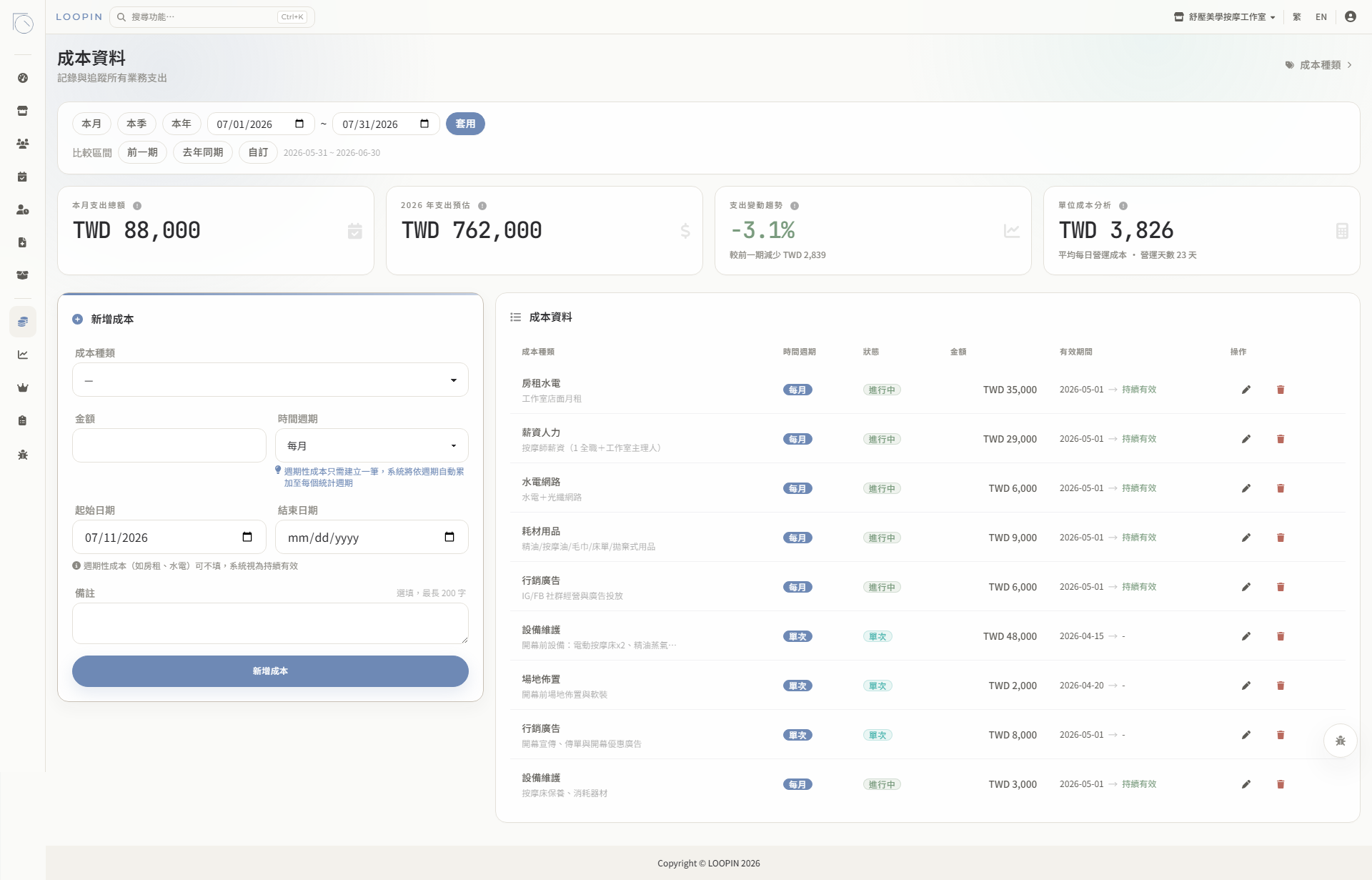
Task: Delete the 薪資人力 cost entry
Action: pyautogui.click(x=1280, y=439)
